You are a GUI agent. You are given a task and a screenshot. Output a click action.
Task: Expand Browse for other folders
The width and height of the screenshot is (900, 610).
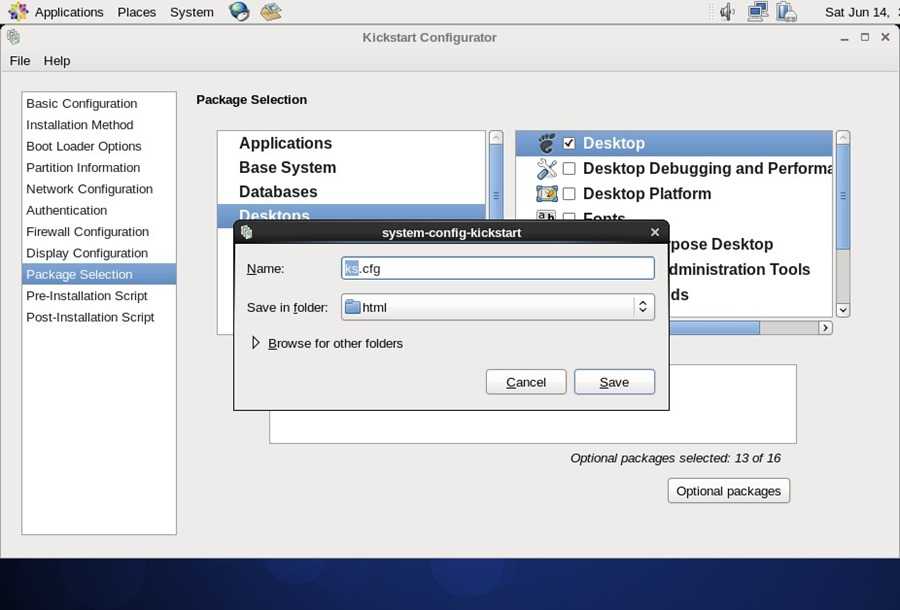point(327,343)
